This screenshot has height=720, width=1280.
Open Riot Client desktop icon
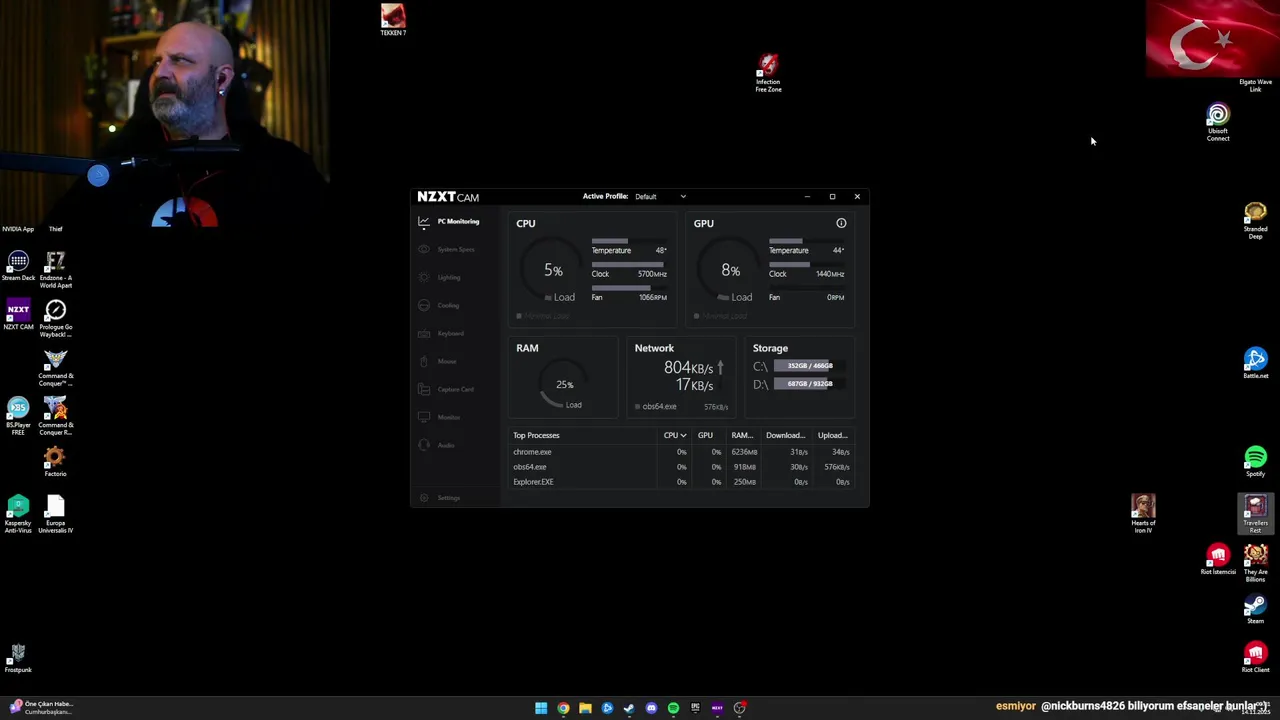tap(1255, 658)
